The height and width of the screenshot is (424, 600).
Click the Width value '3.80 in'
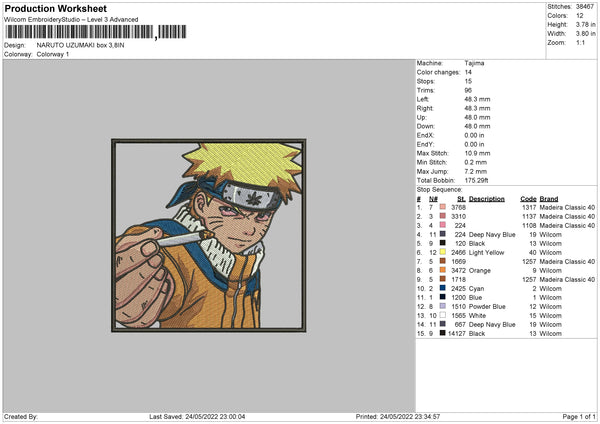click(x=585, y=34)
